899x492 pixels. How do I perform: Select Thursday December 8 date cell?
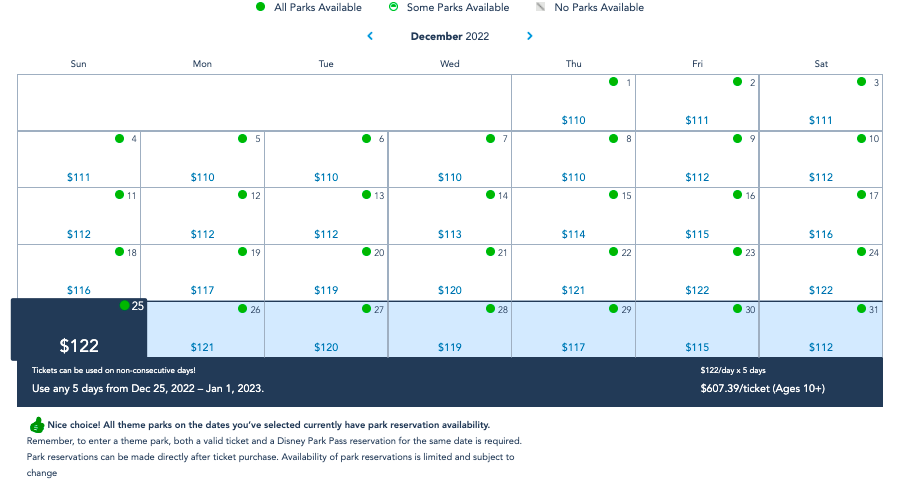point(573,159)
